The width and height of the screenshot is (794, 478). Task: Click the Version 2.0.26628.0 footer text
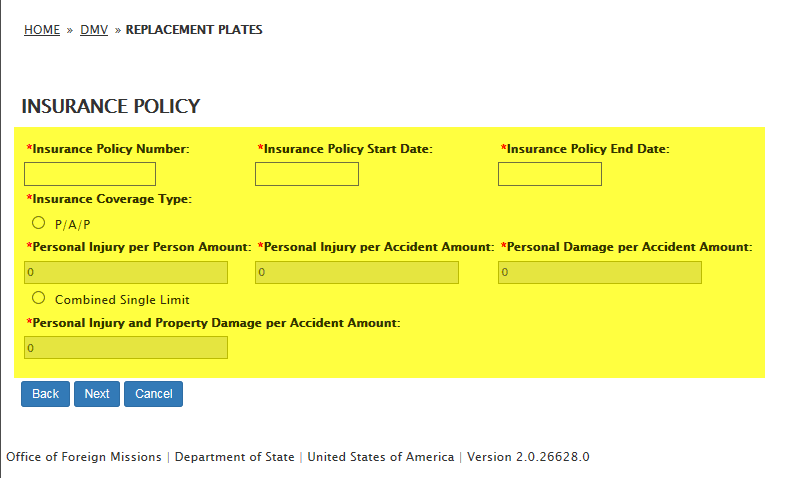pos(528,457)
